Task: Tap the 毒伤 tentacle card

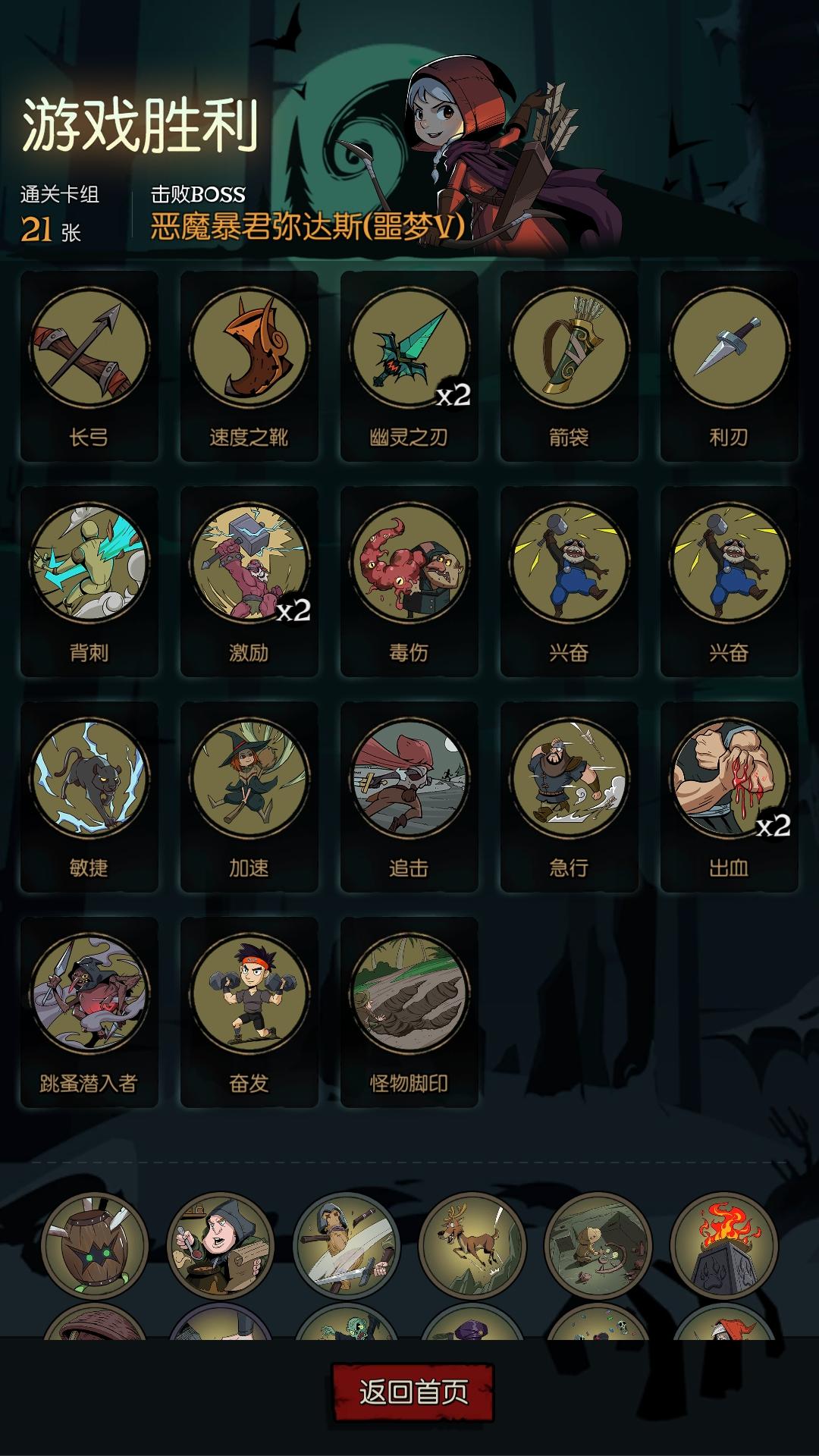Action: (x=409, y=582)
